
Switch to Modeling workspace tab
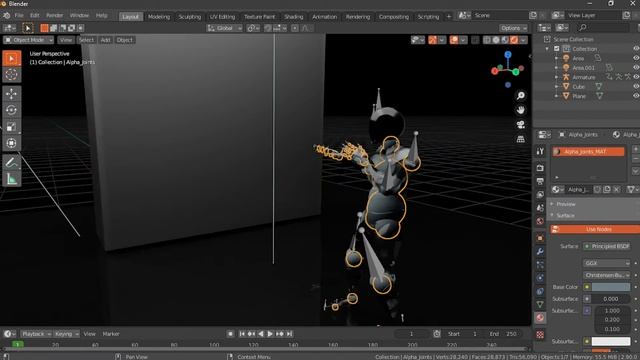[x=159, y=17]
